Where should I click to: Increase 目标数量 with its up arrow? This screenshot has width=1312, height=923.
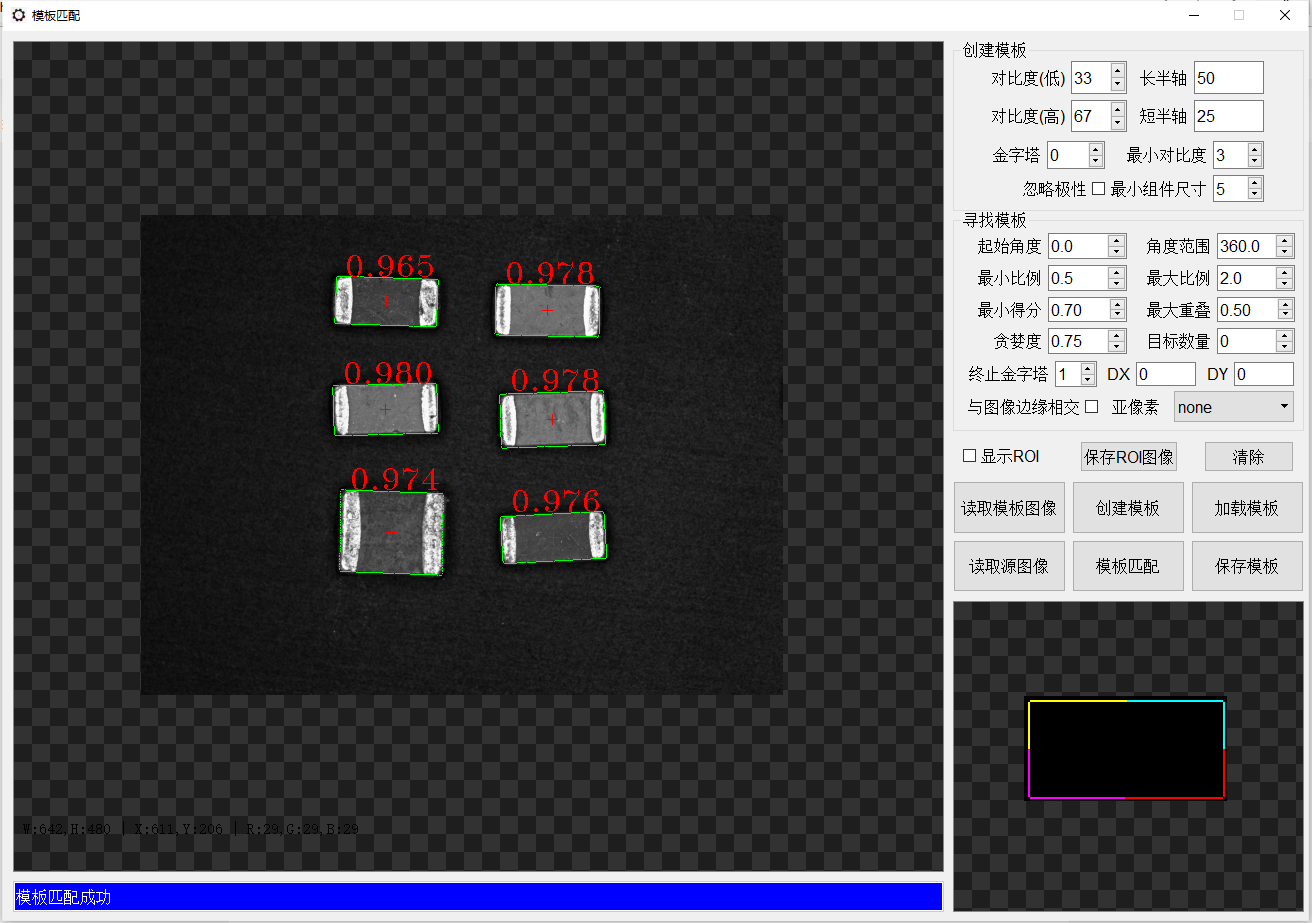point(1285,335)
